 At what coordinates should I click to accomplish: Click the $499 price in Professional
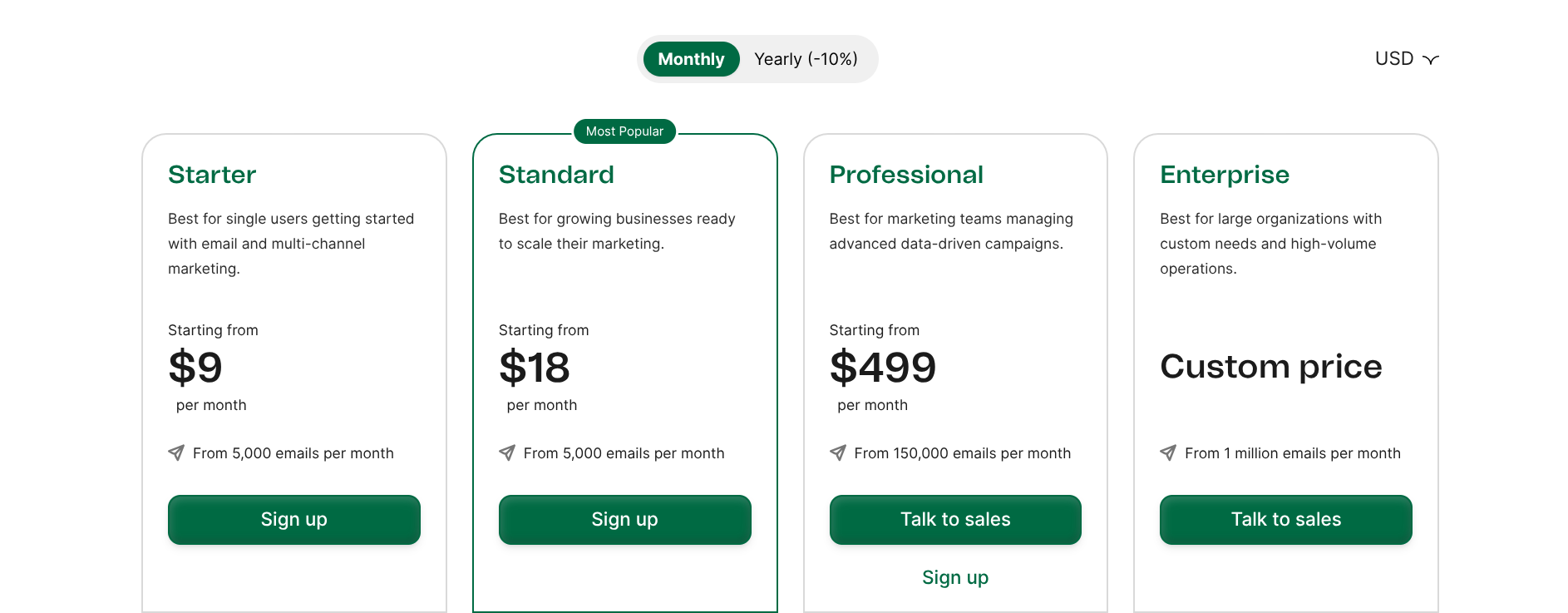883,368
